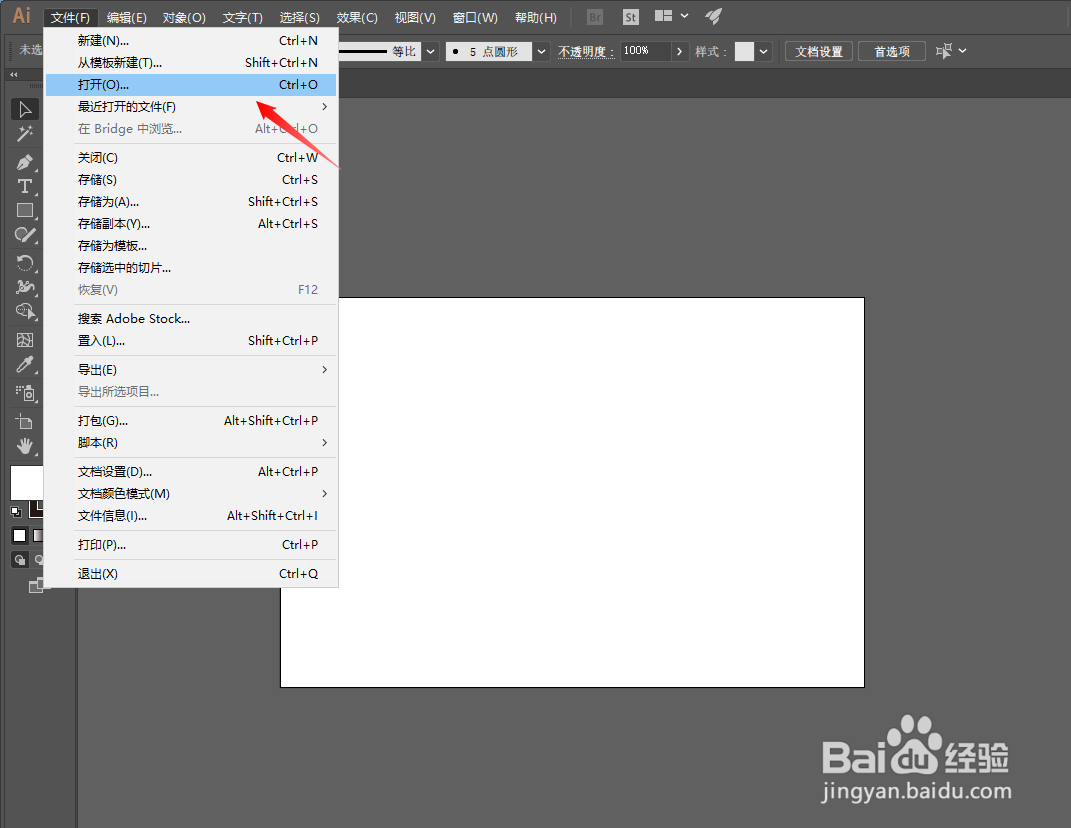Viewport: 1071px width, 828px height.
Task: Choose 打包(G)... menu item
Action: coord(191,421)
